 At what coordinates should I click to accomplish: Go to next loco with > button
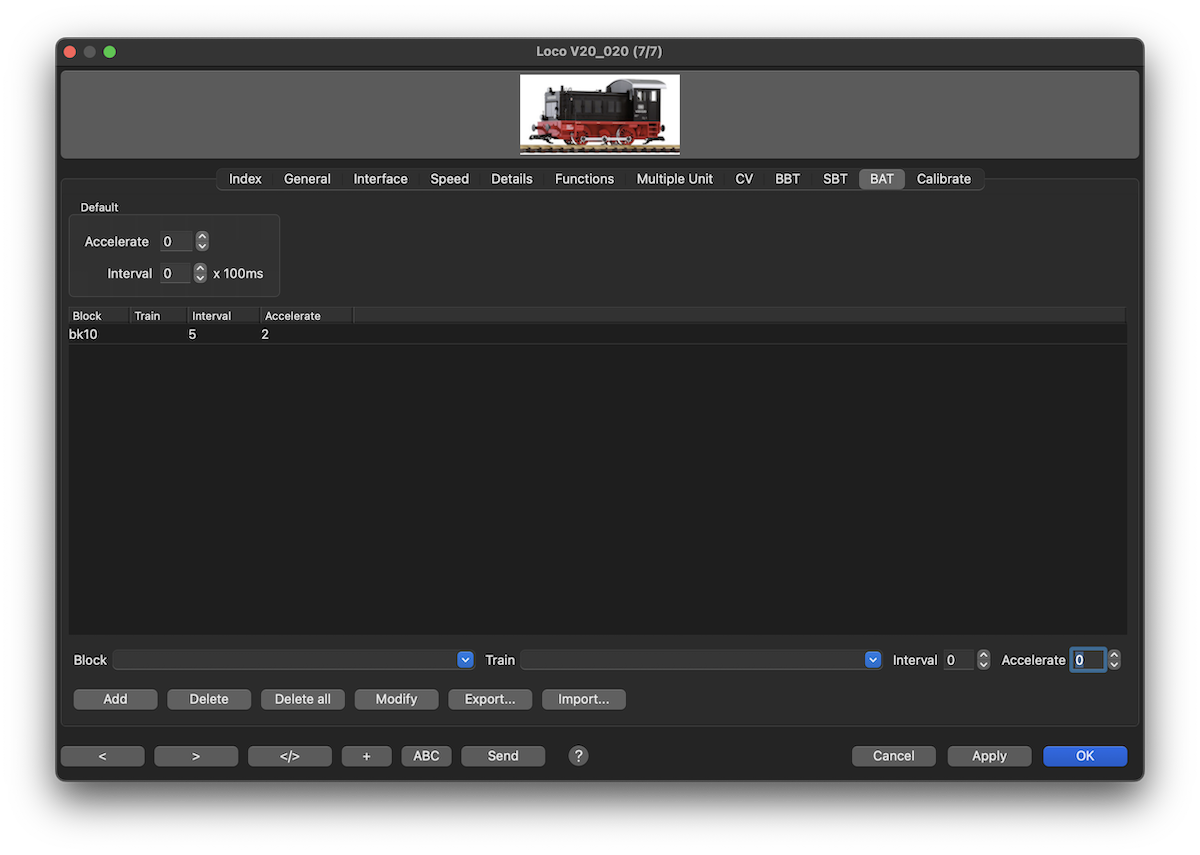tap(196, 756)
